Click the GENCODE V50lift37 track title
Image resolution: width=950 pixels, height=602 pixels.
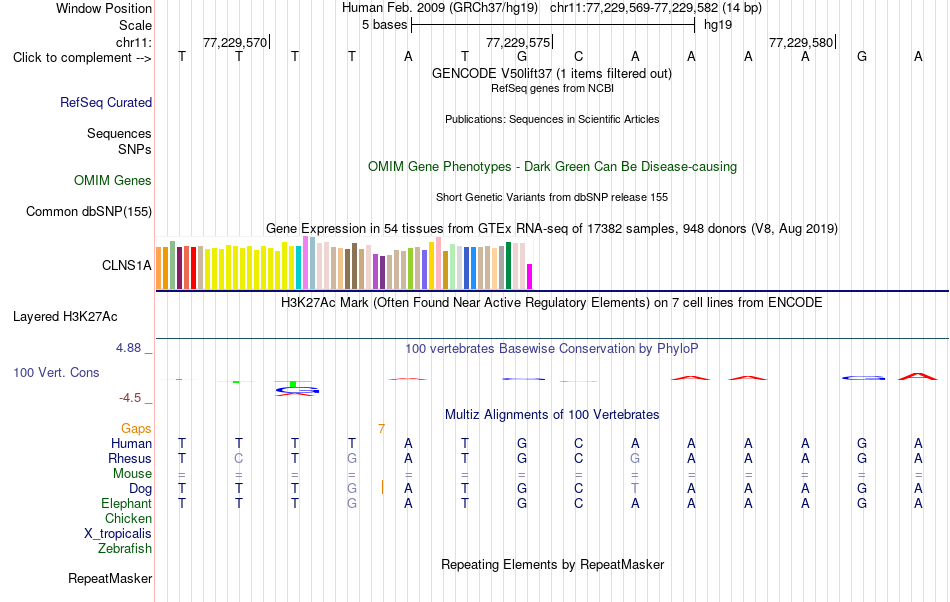[x=552, y=73]
